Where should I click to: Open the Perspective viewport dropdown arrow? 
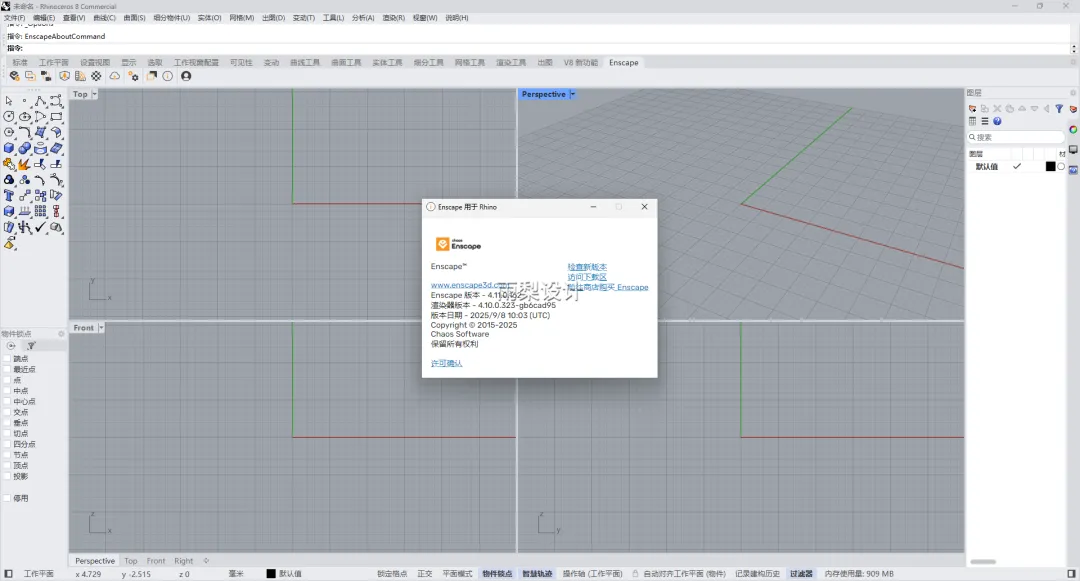[x=572, y=94]
